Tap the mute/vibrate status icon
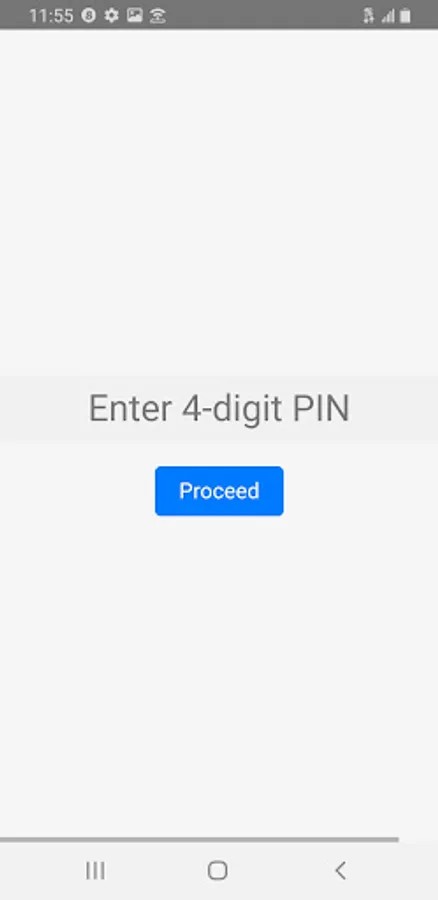 [369, 16]
